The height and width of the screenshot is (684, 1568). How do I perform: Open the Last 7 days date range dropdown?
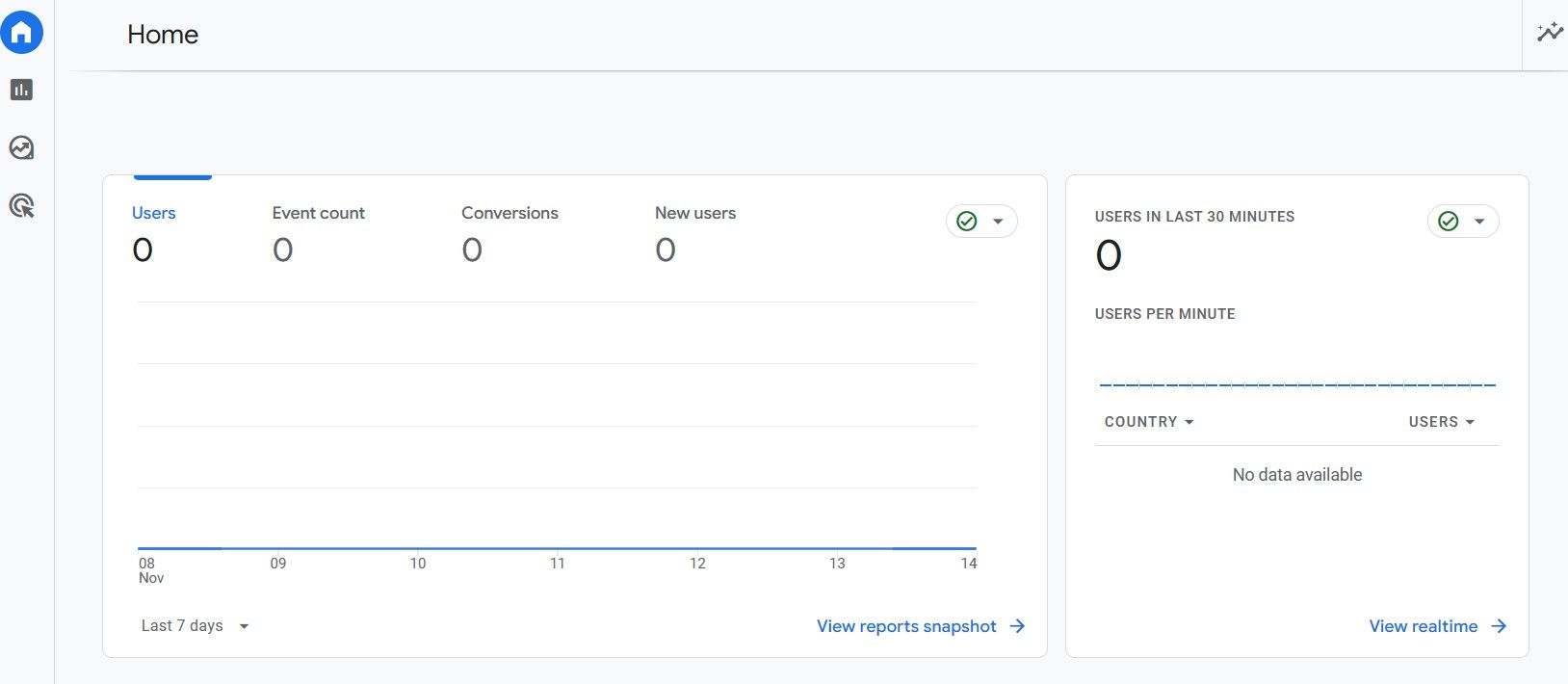click(x=195, y=626)
